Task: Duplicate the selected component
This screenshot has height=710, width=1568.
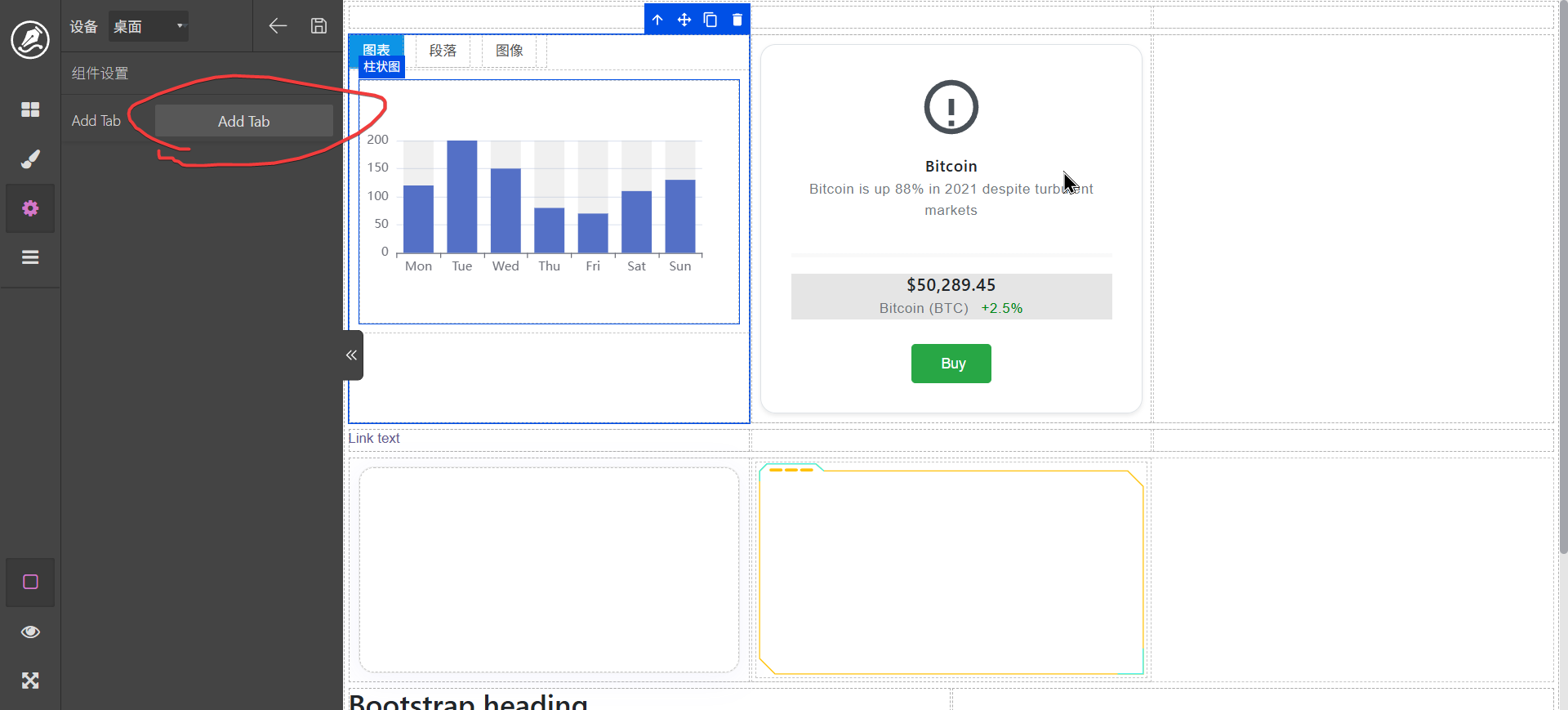Action: pyautogui.click(x=710, y=20)
